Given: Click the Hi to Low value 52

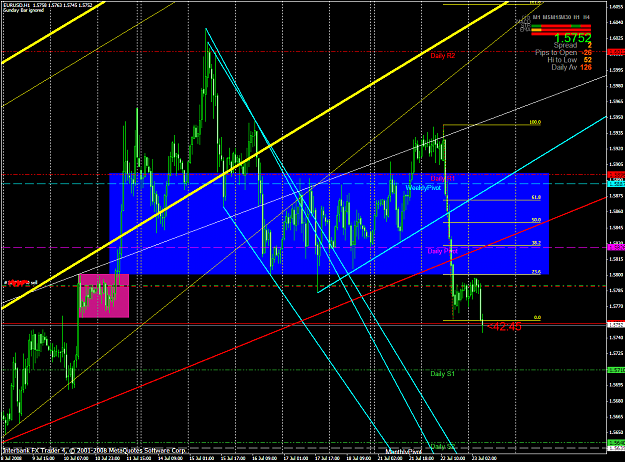Looking at the screenshot, I should pos(588,60).
